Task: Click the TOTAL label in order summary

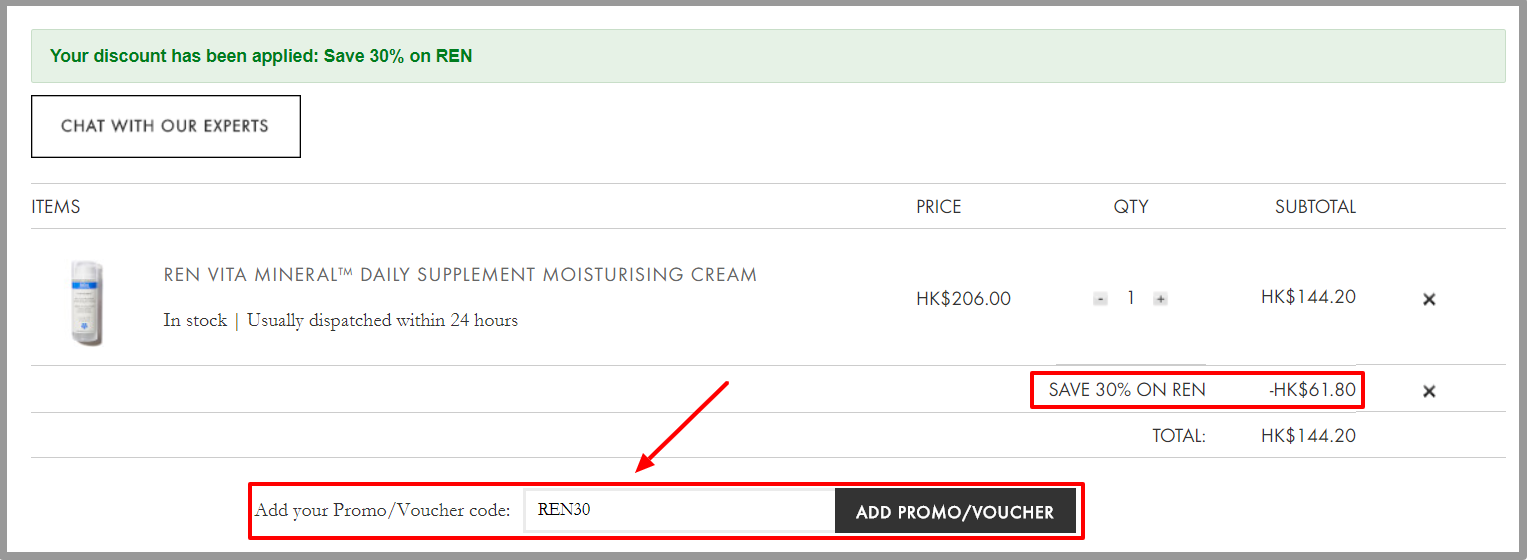Action: pyautogui.click(x=1179, y=436)
